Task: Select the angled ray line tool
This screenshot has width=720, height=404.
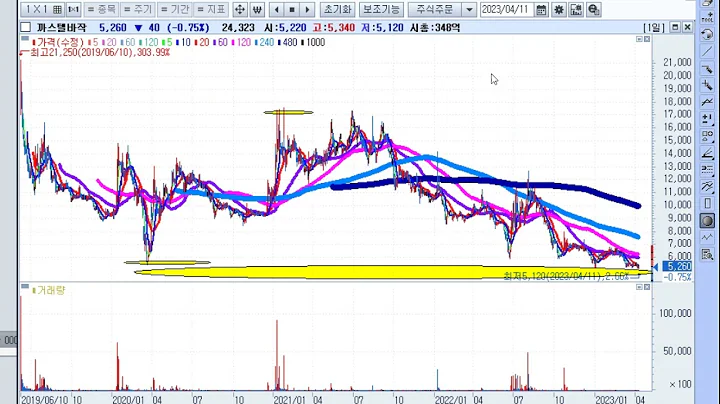Action: (x=707, y=68)
